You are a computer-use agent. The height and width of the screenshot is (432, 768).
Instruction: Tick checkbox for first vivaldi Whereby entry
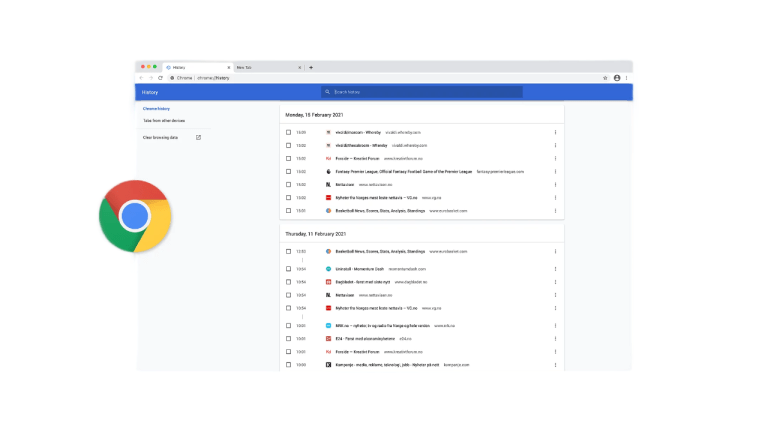[x=288, y=132]
